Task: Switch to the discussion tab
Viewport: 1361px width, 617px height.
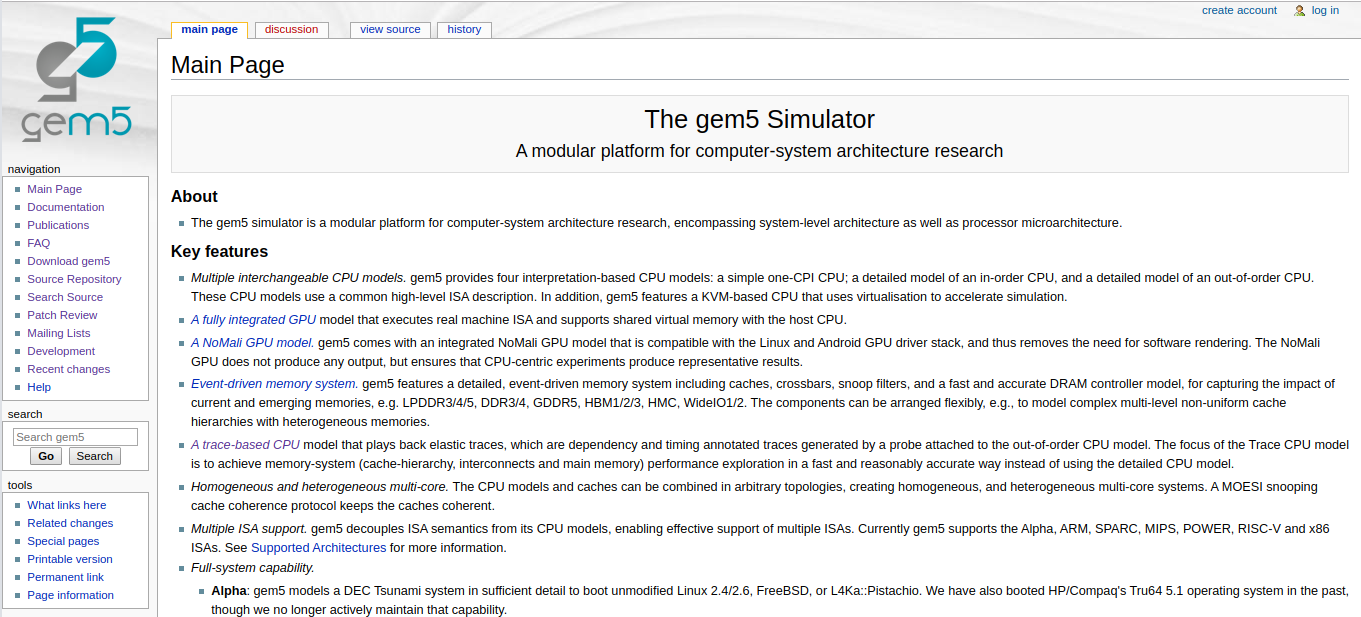Action: 291,29
